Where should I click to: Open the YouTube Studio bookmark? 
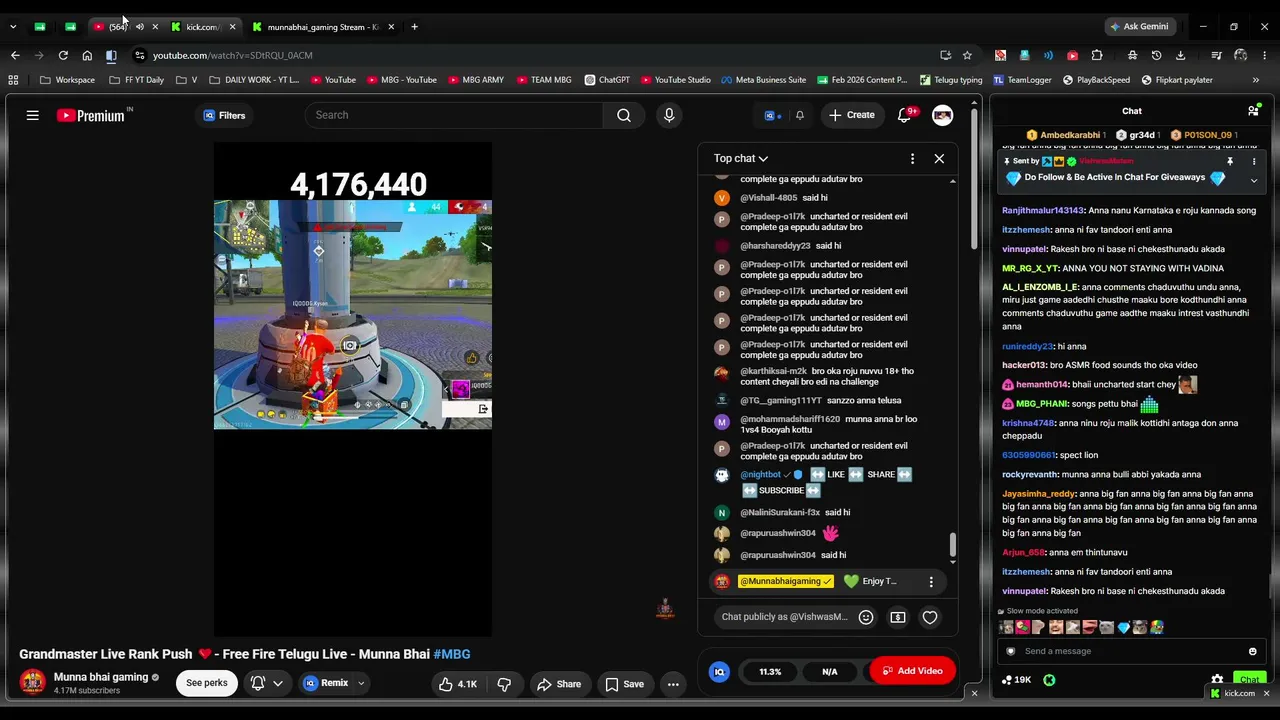point(676,80)
